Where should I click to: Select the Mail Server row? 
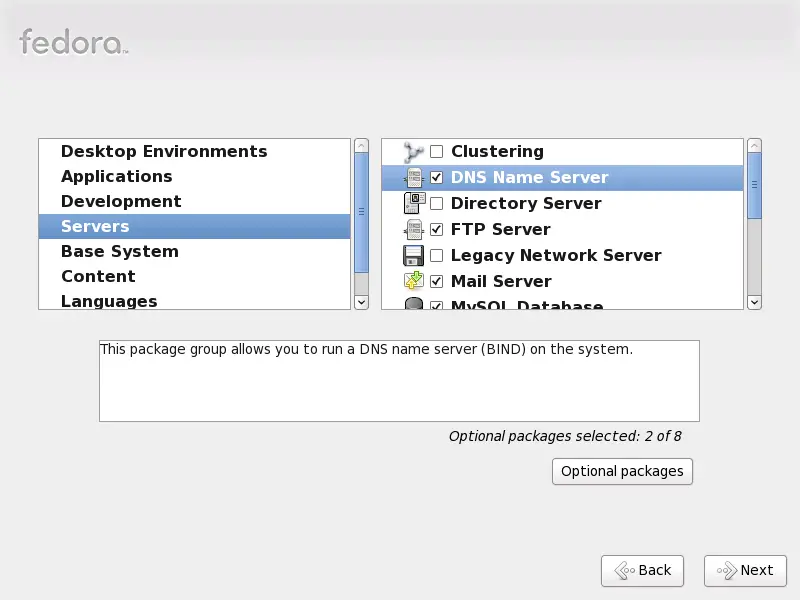coord(562,281)
